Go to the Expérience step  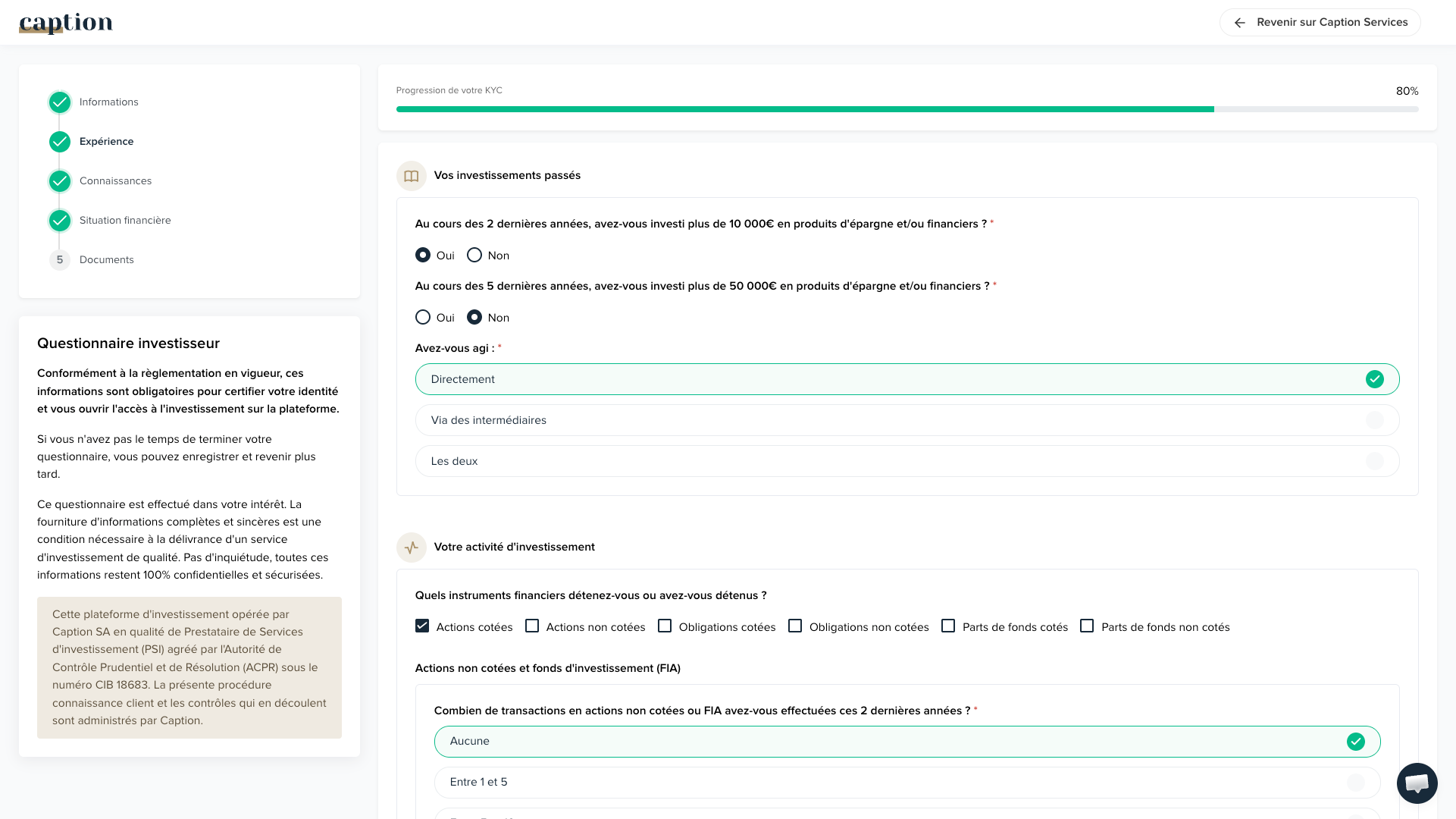[106, 142]
